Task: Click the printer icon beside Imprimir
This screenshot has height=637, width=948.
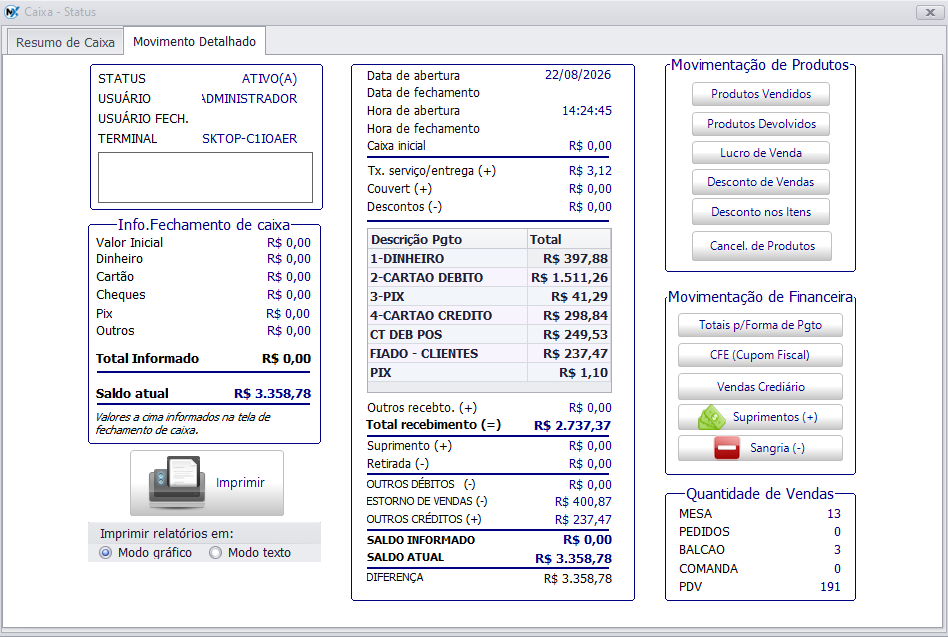Action: (x=175, y=482)
